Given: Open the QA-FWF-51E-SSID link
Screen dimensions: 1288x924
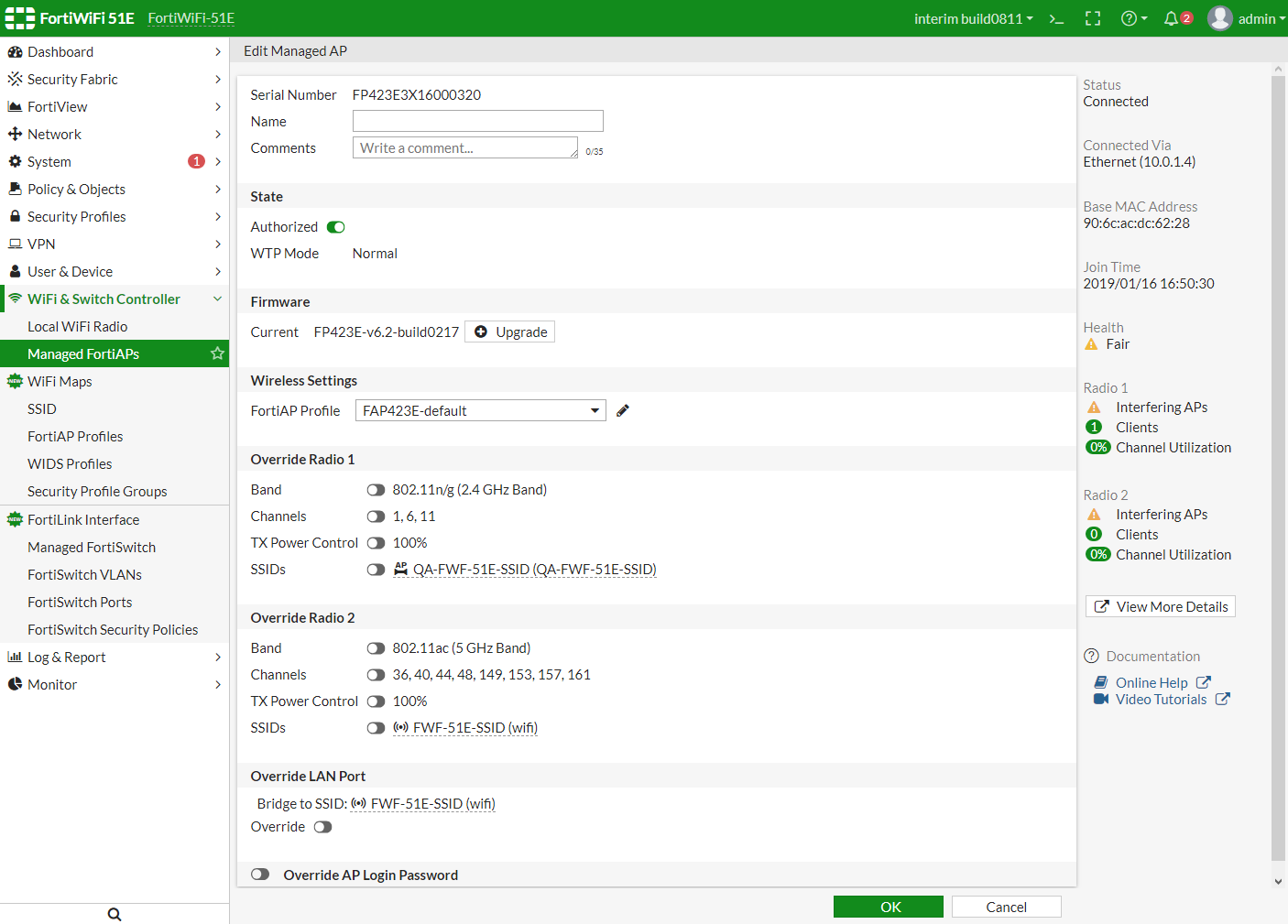Looking at the screenshot, I should (x=534, y=570).
